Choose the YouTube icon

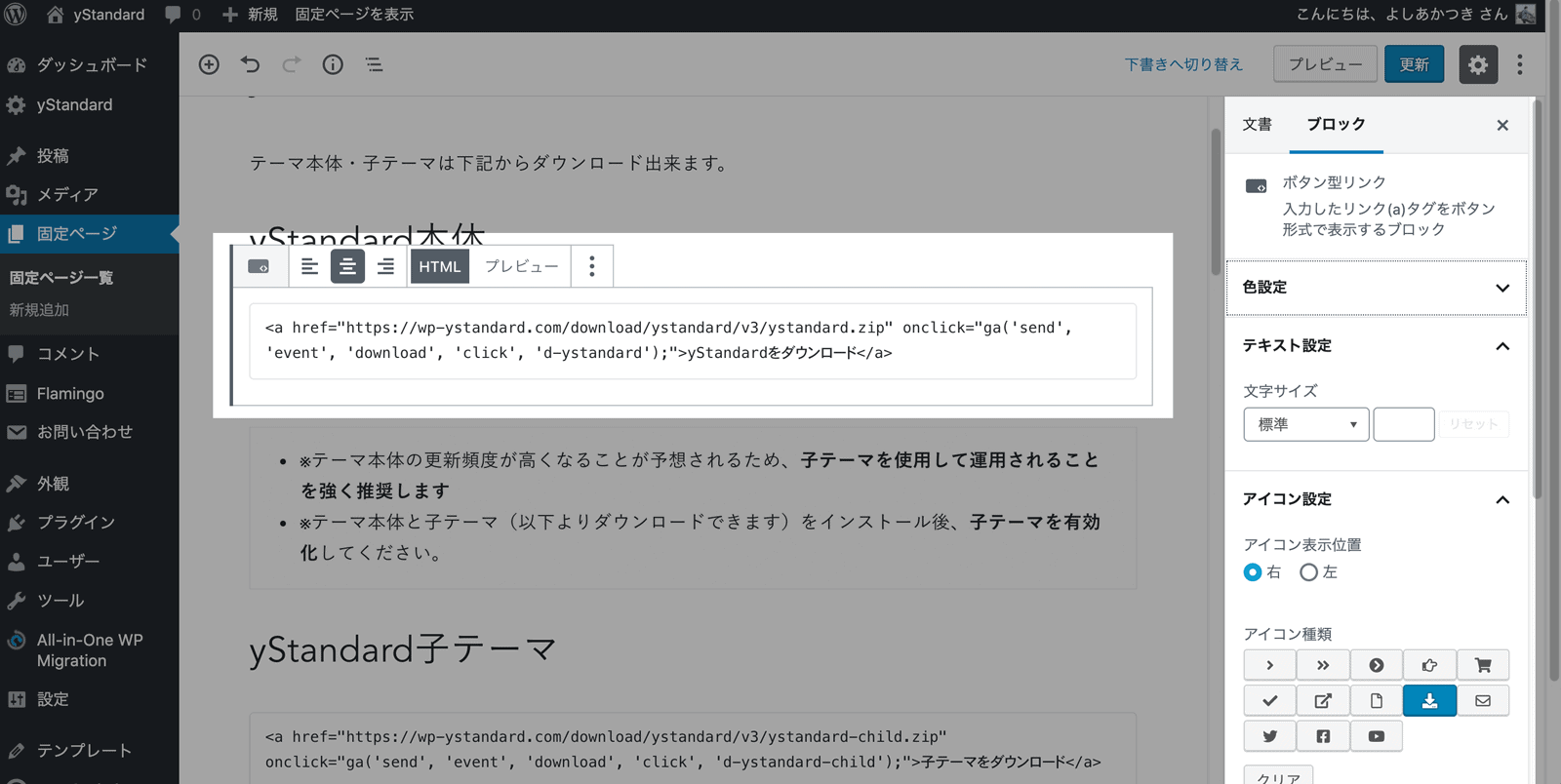[1376, 736]
